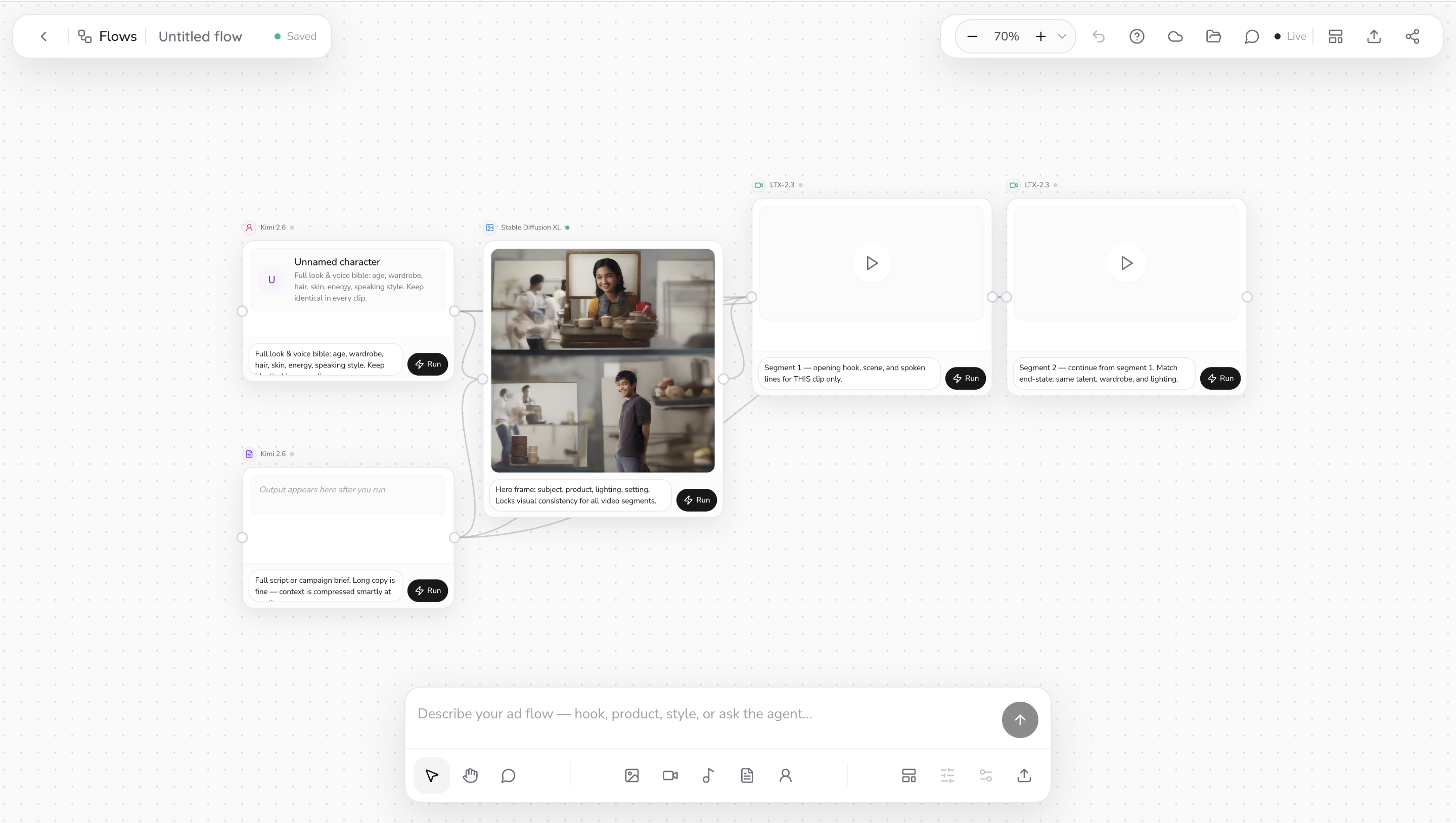Edit the Segment 1 opening hook prompt
Screen dimensions: 1456x823
[849, 373]
